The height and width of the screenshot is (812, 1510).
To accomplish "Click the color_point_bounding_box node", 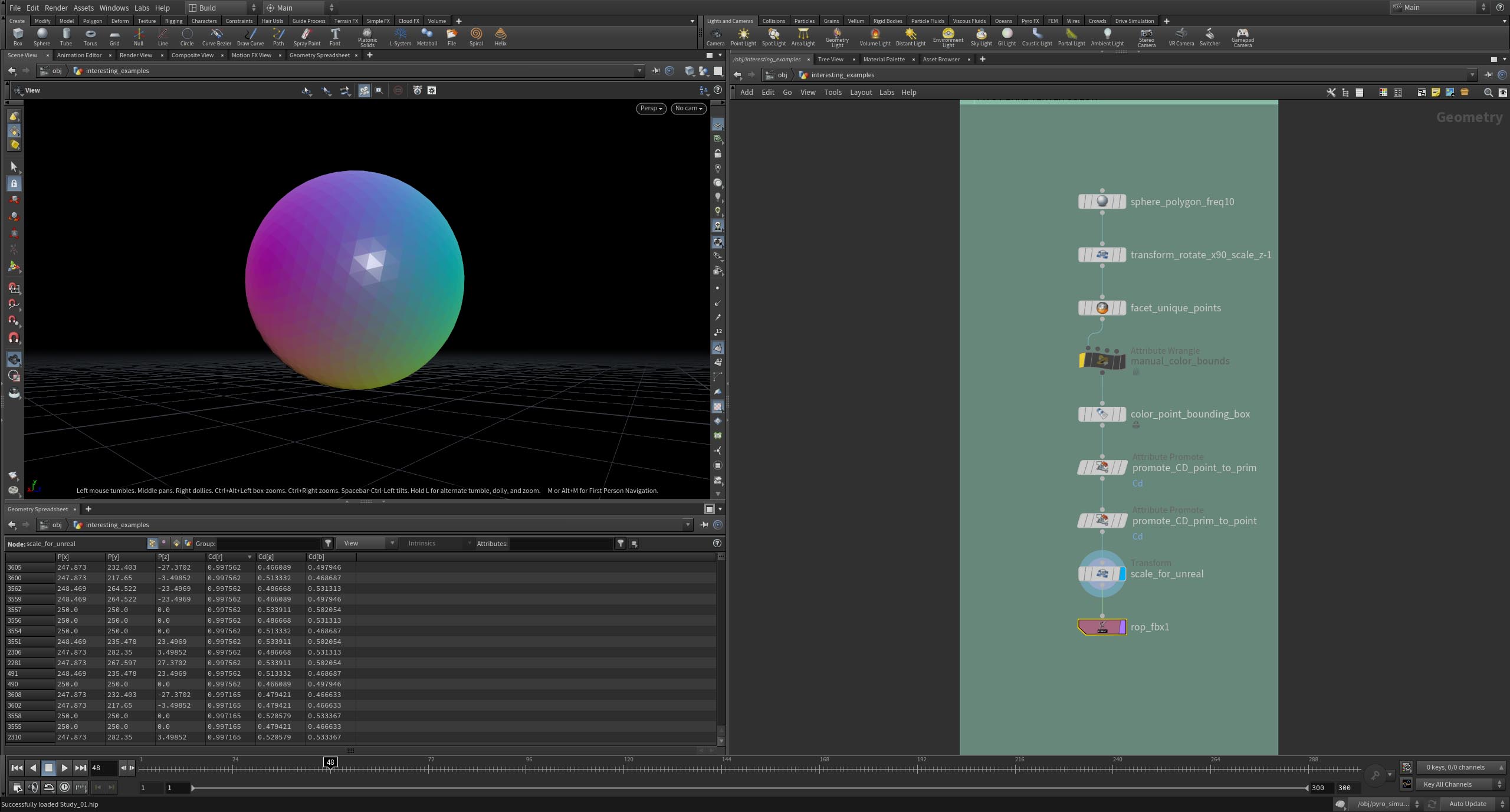I will click(x=1102, y=414).
